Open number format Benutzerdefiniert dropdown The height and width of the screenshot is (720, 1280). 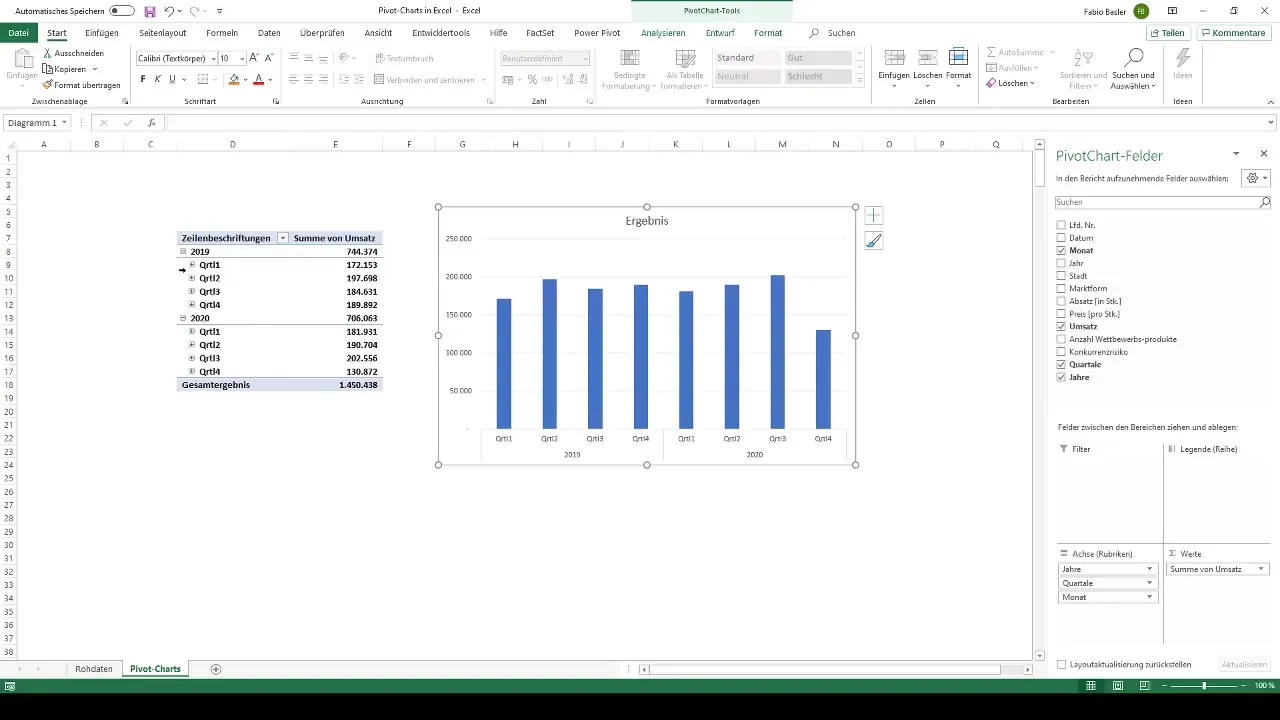[584, 59]
